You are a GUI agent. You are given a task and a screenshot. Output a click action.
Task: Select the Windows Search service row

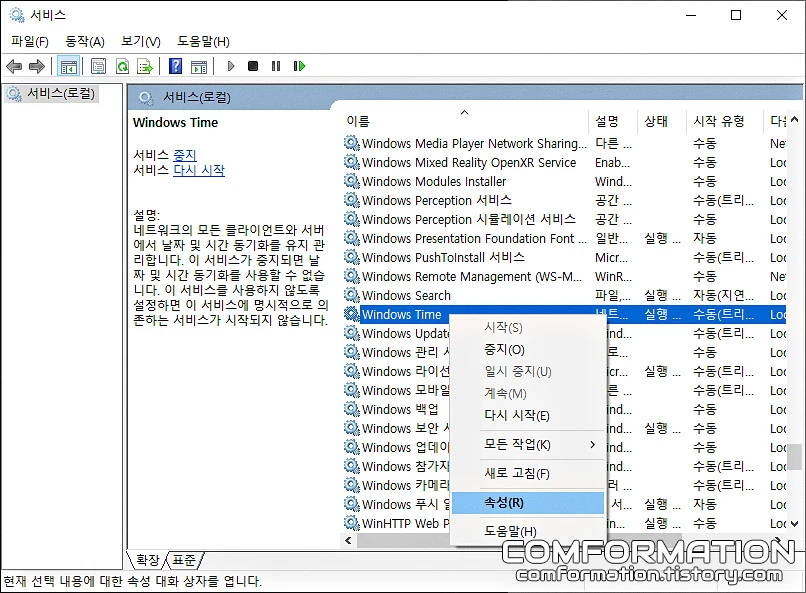(x=563, y=295)
